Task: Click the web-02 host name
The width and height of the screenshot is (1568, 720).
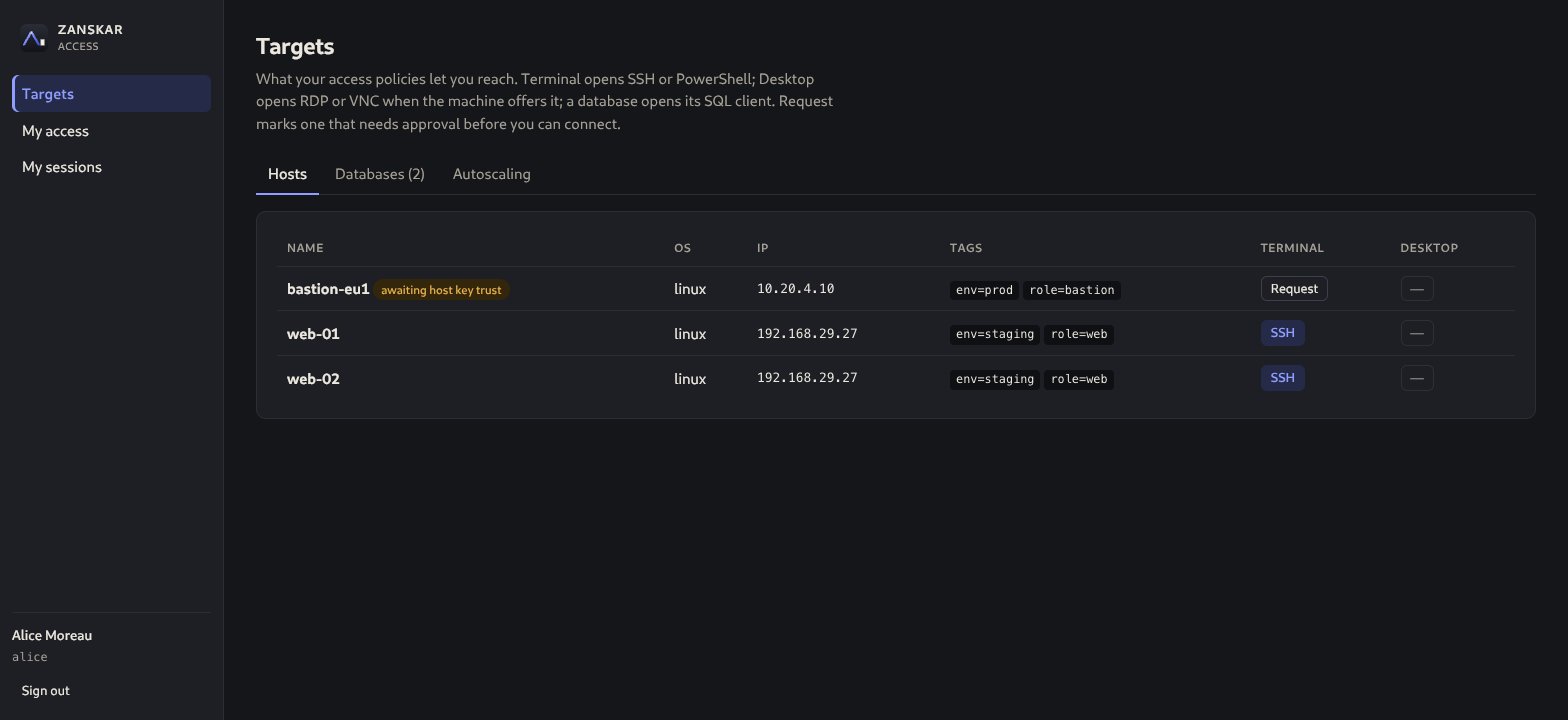Action: (313, 379)
